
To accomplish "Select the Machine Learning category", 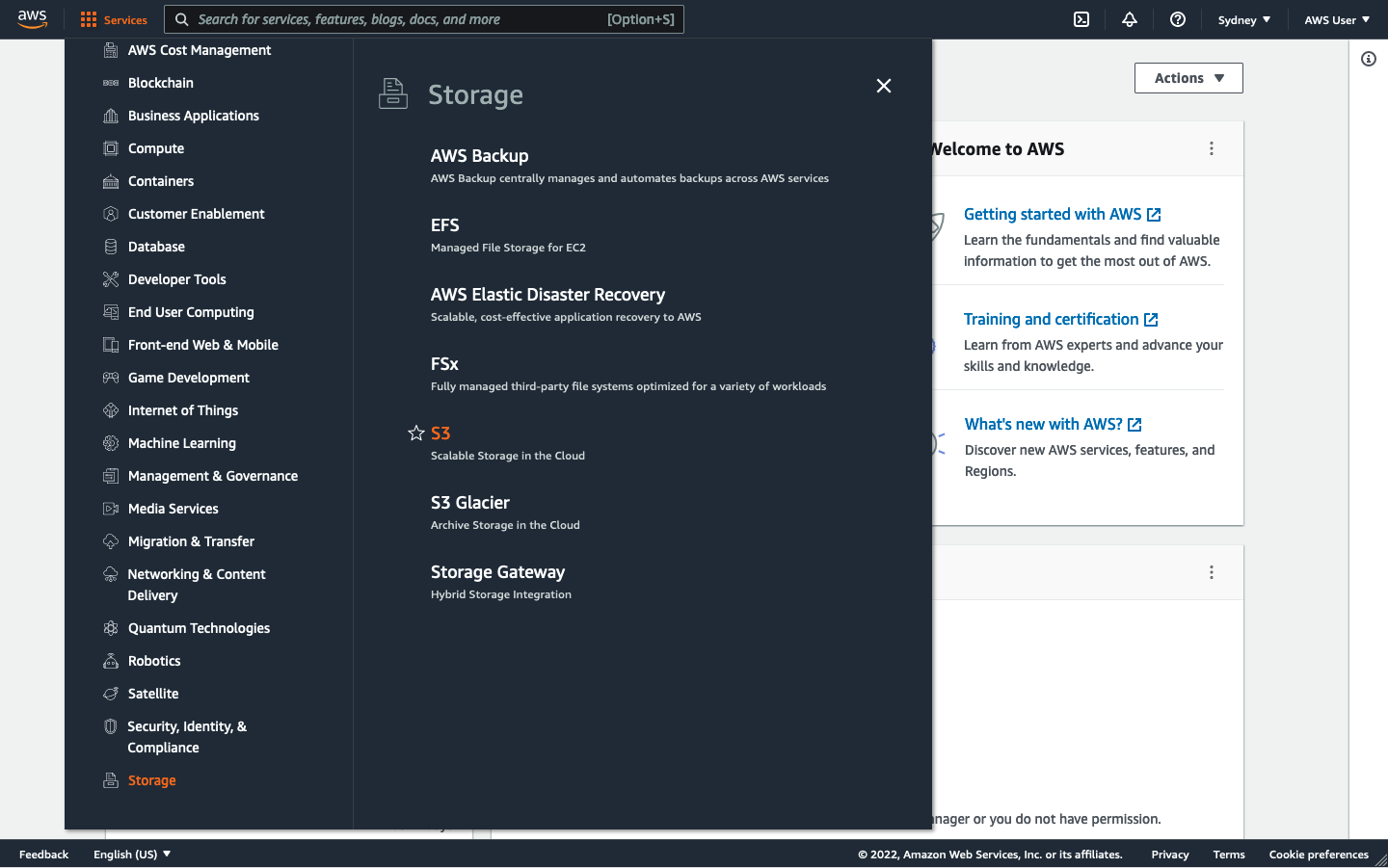I will (x=179, y=443).
